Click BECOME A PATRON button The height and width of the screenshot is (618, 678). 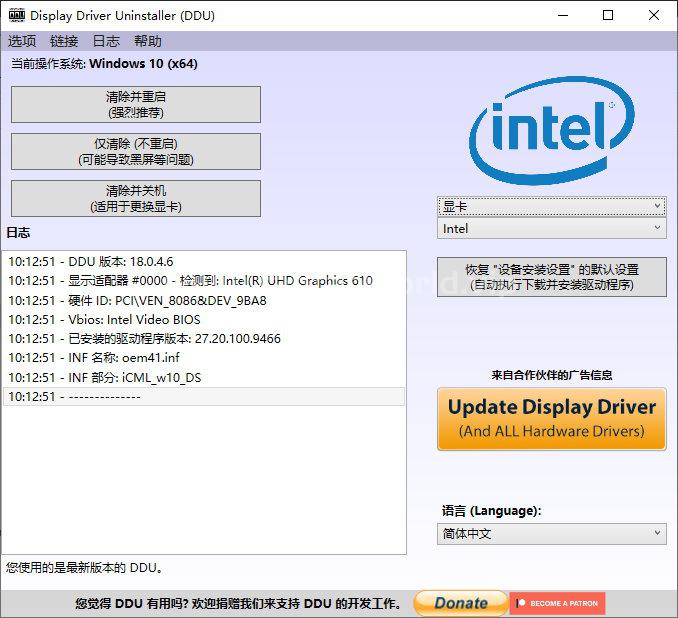pyautogui.click(x=557, y=603)
